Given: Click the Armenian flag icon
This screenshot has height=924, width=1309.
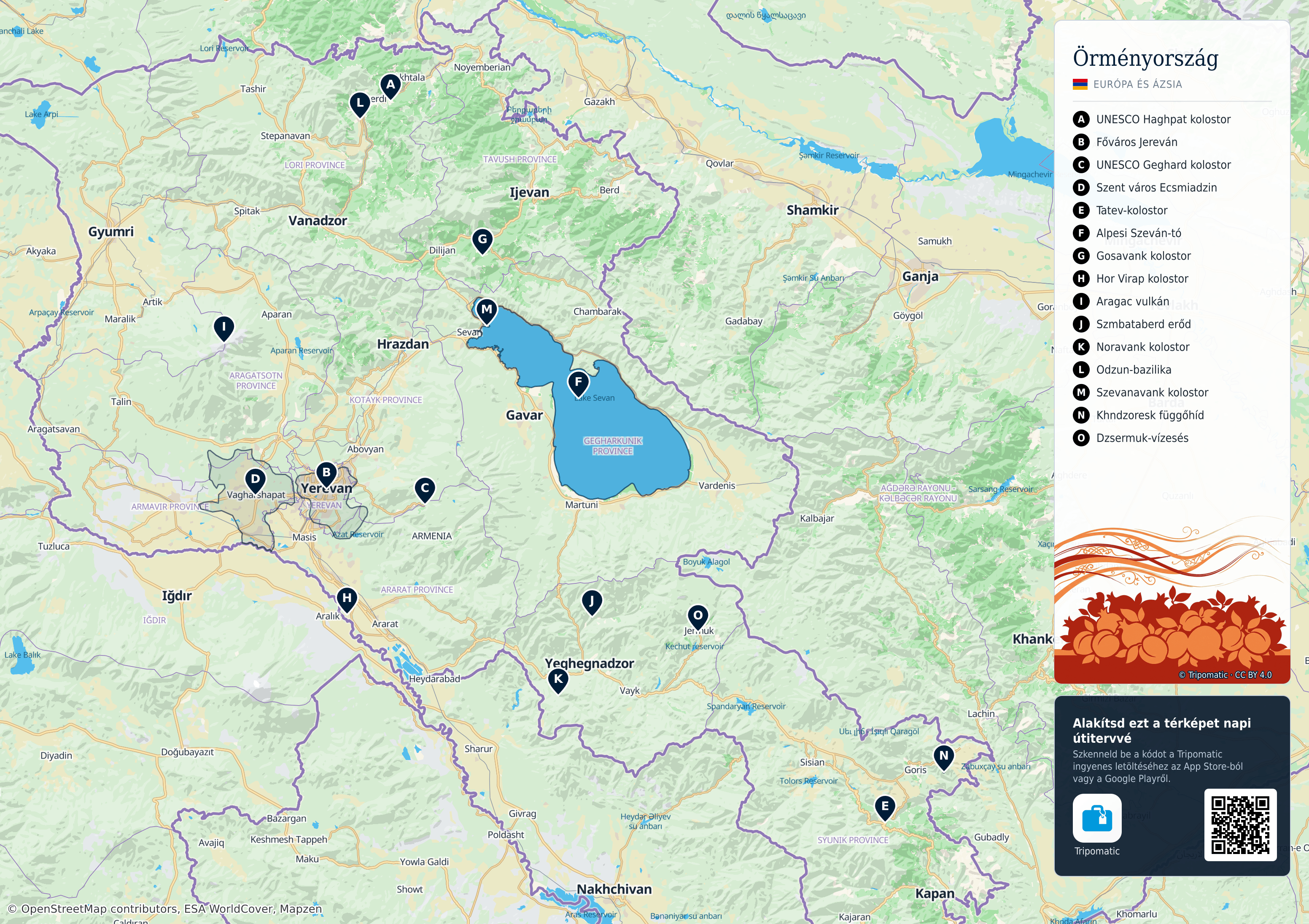Looking at the screenshot, I should tap(1080, 84).
